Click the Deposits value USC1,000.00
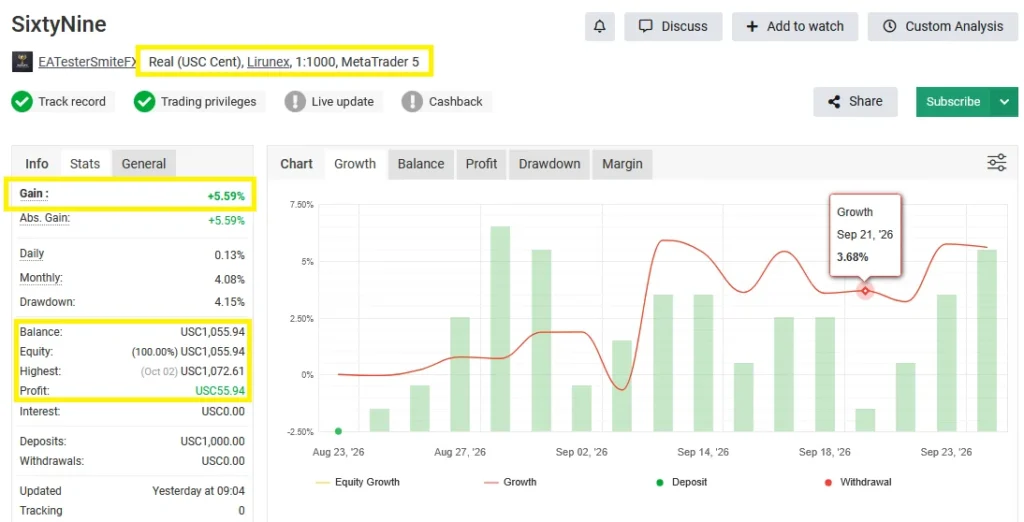 click(x=213, y=442)
